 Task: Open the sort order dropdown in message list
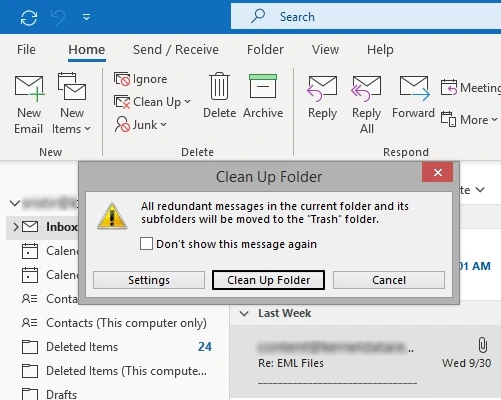[480, 190]
